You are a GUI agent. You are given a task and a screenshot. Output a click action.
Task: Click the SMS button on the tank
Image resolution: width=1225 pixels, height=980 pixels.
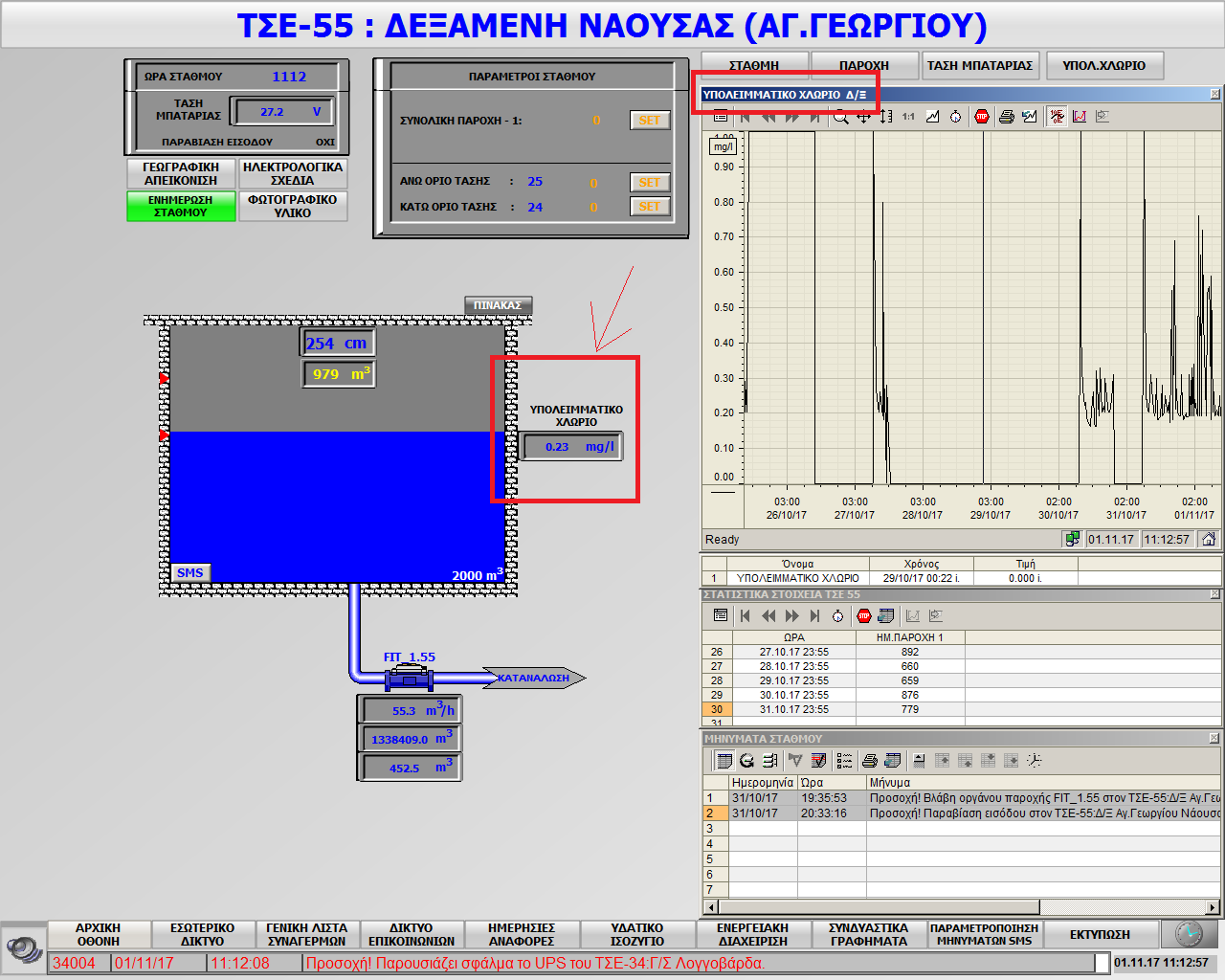[189, 573]
